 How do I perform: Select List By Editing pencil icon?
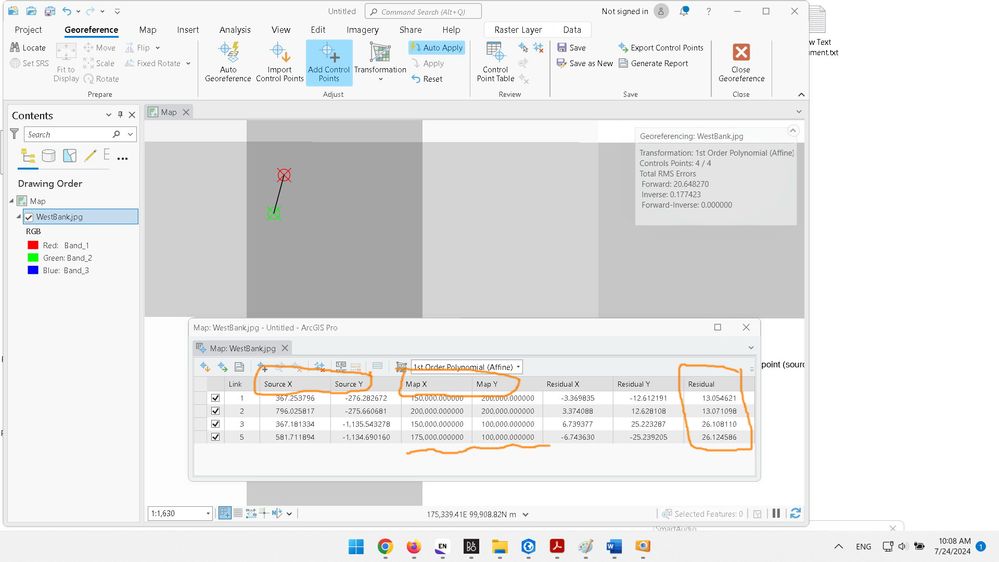tap(90, 155)
